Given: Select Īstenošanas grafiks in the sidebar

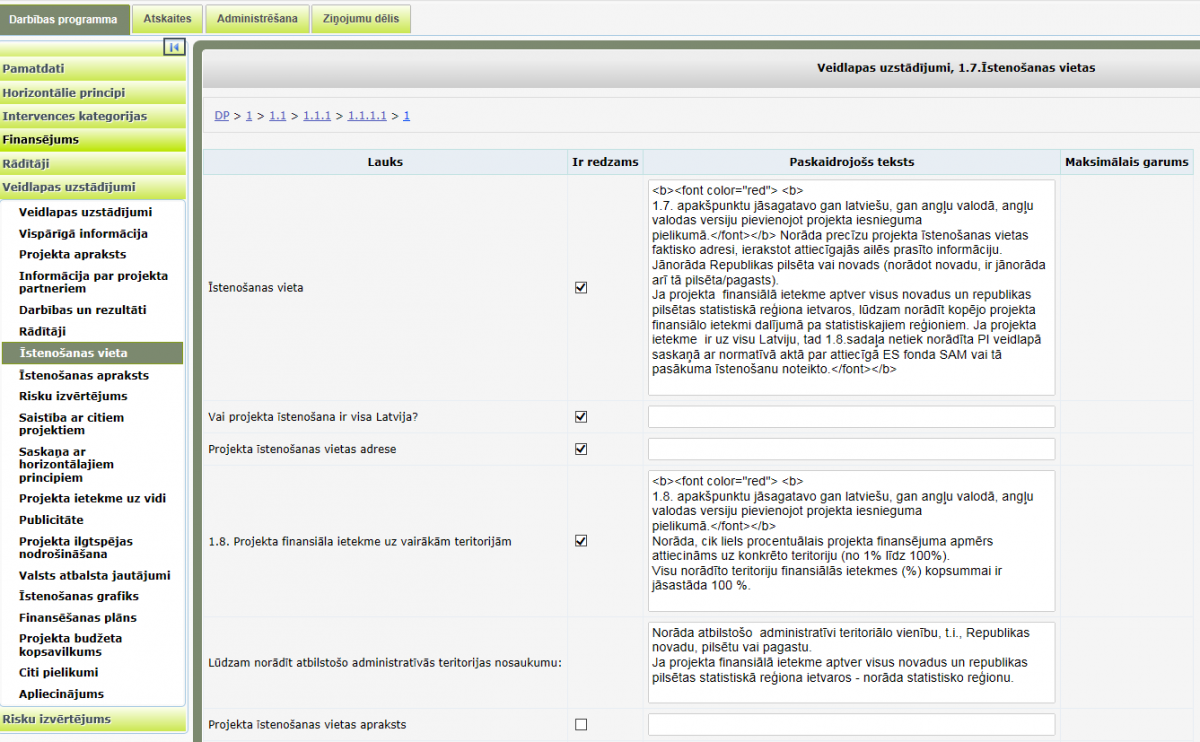Looking at the screenshot, I should (78, 596).
